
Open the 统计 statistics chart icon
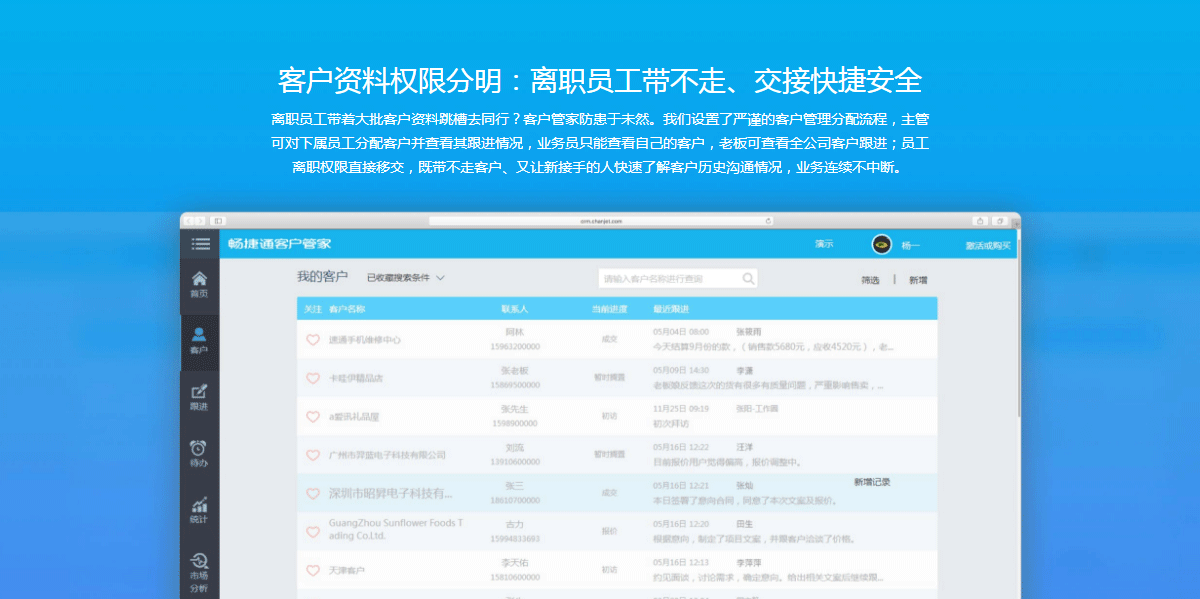[199, 510]
